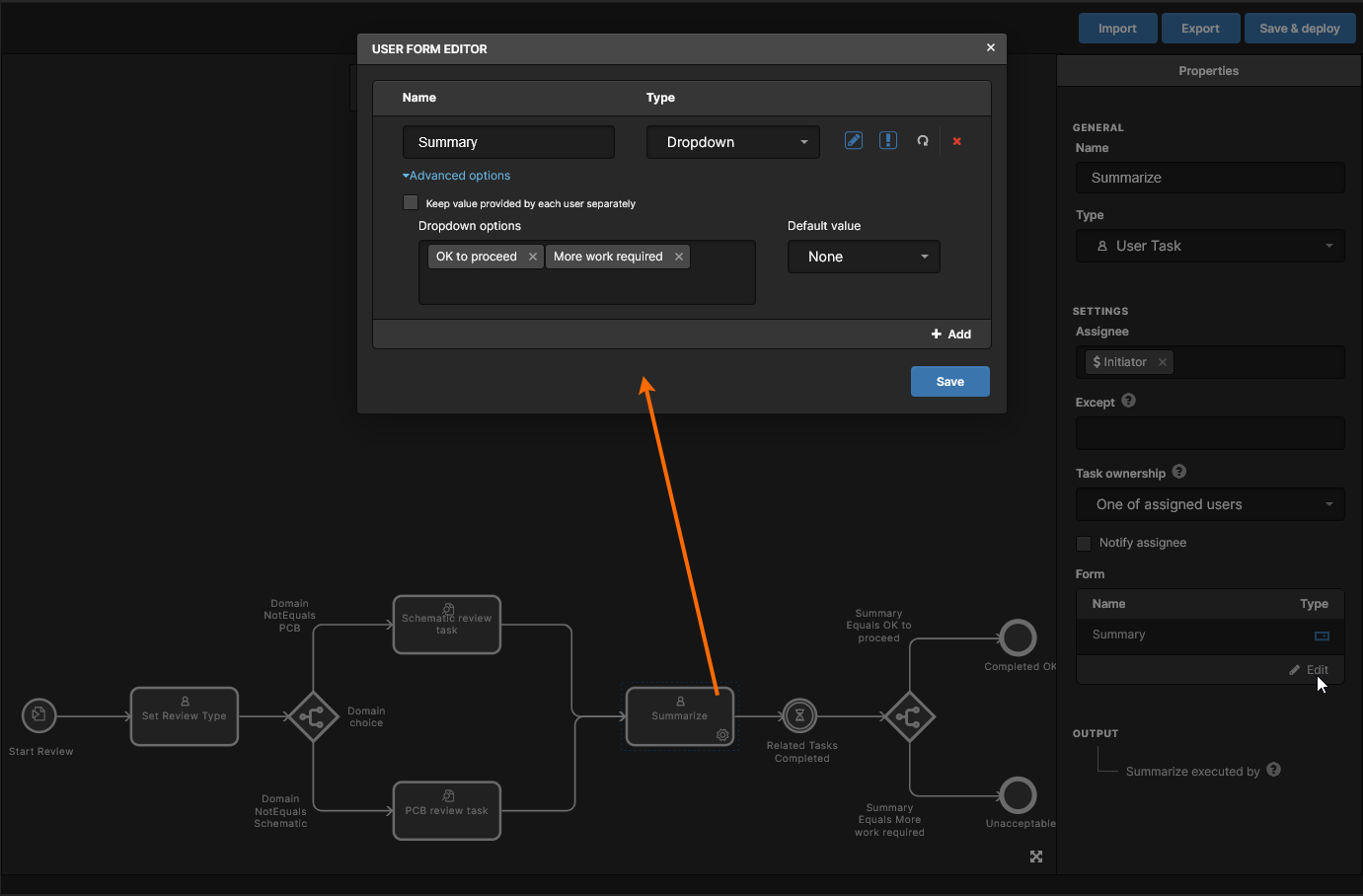Open the field Type dropdown showing Dropdown
The image size is (1363, 896).
732,142
